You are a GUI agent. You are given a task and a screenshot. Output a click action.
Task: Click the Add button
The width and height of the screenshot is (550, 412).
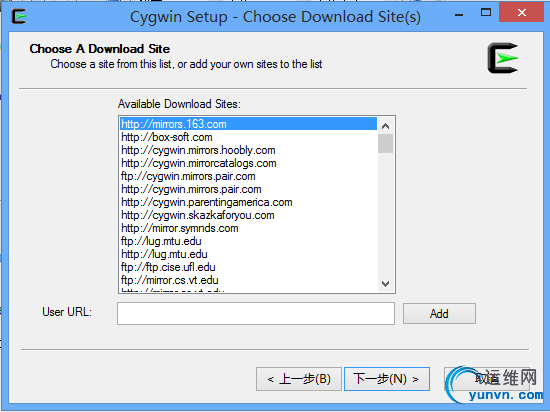click(x=439, y=313)
